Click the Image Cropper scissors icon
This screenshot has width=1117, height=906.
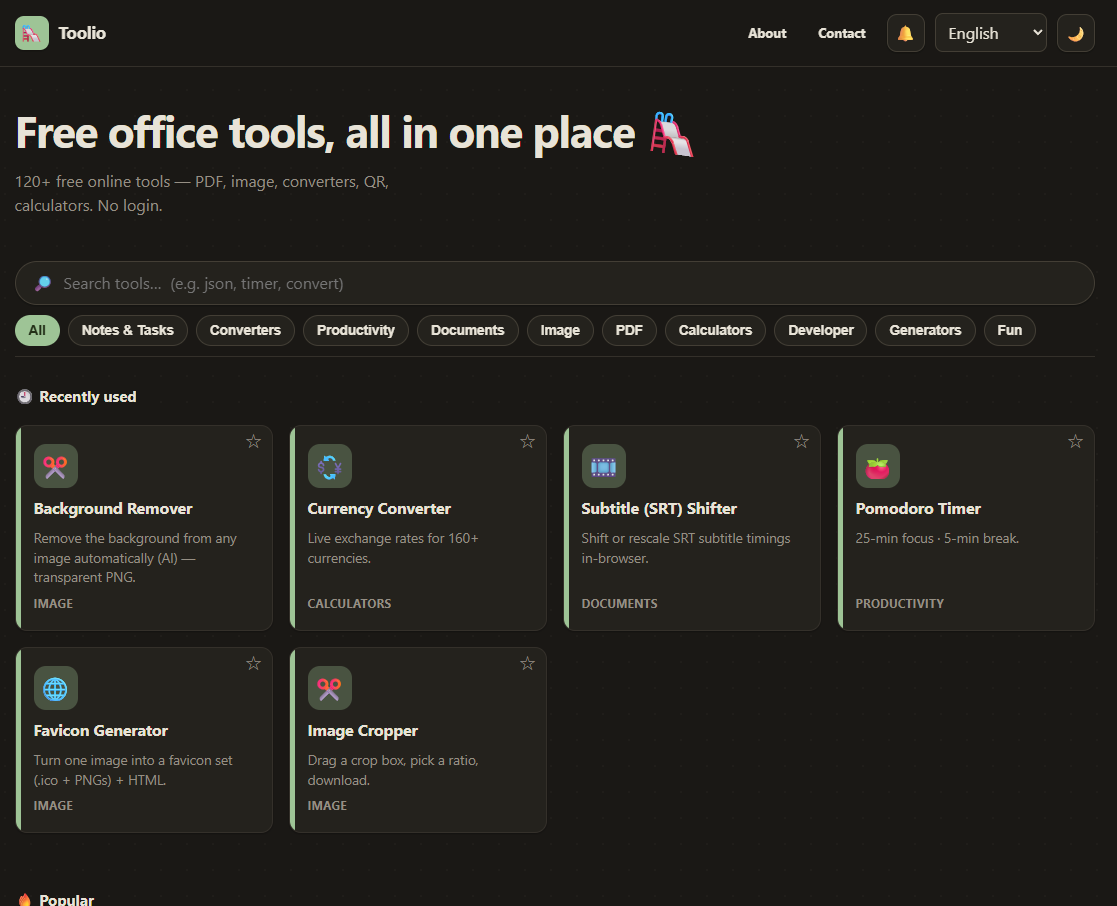tap(330, 688)
